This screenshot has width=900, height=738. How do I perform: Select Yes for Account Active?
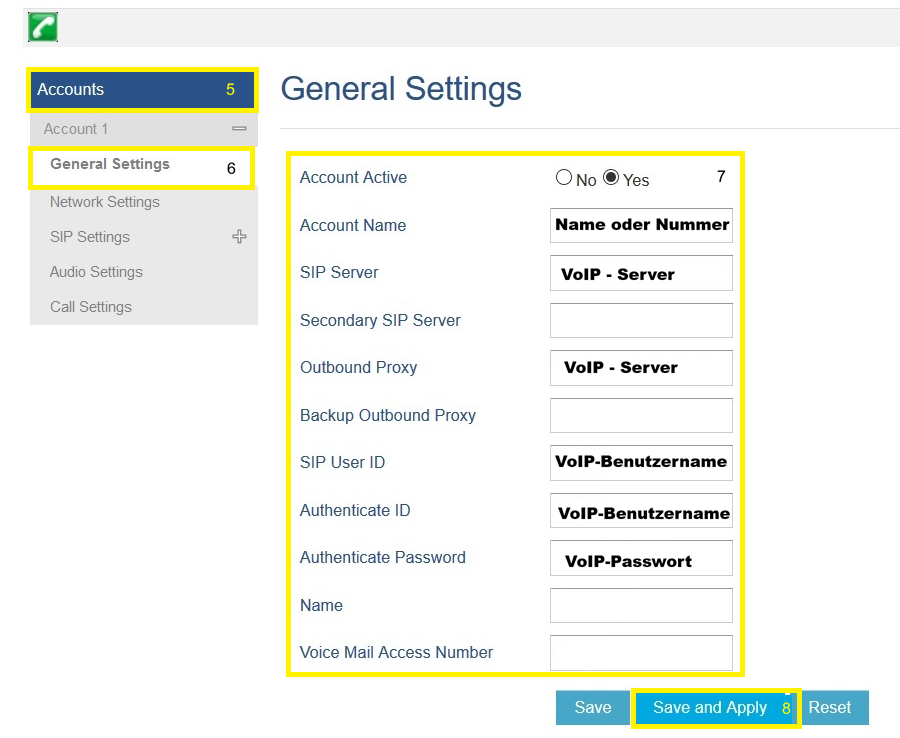pos(611,177)
